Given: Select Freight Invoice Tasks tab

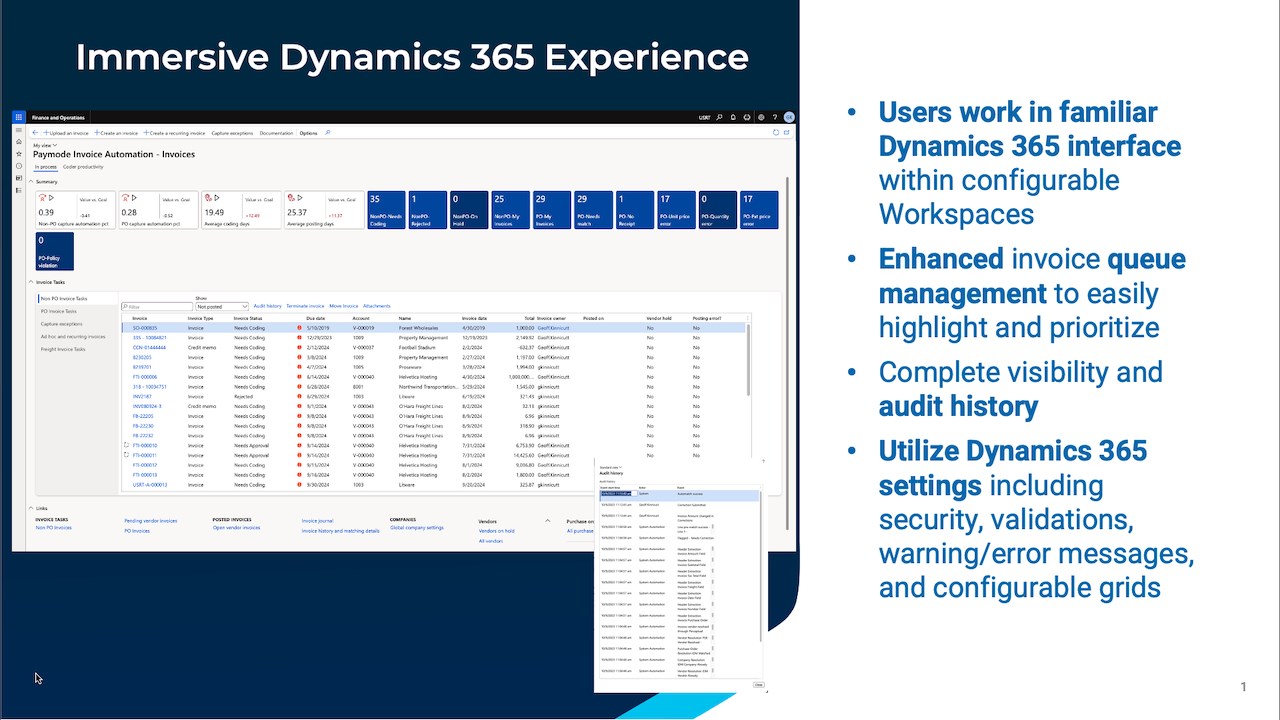Looking at the screenshot, I should click(63, 349).
